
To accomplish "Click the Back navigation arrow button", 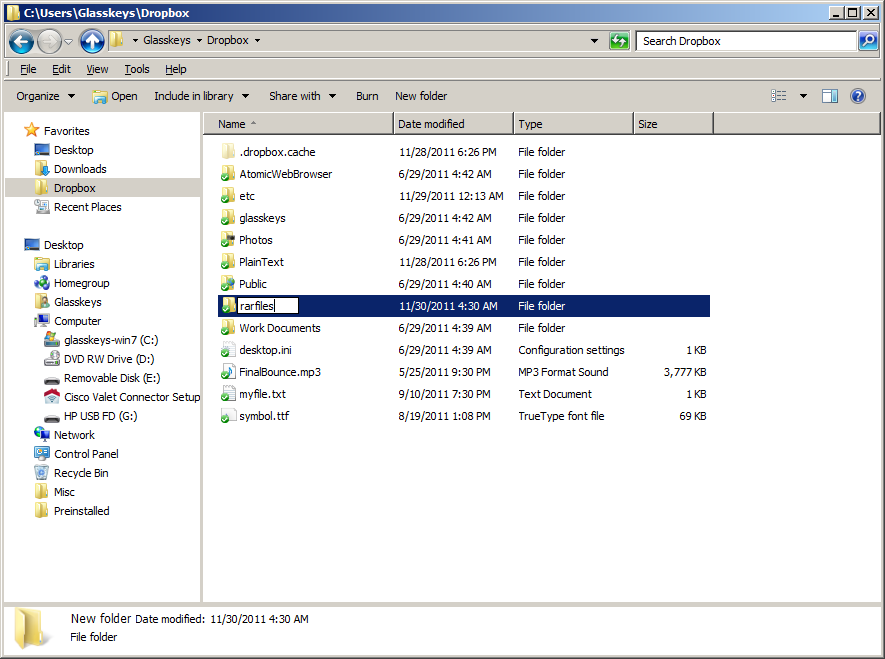I will [x=22, y=41].
